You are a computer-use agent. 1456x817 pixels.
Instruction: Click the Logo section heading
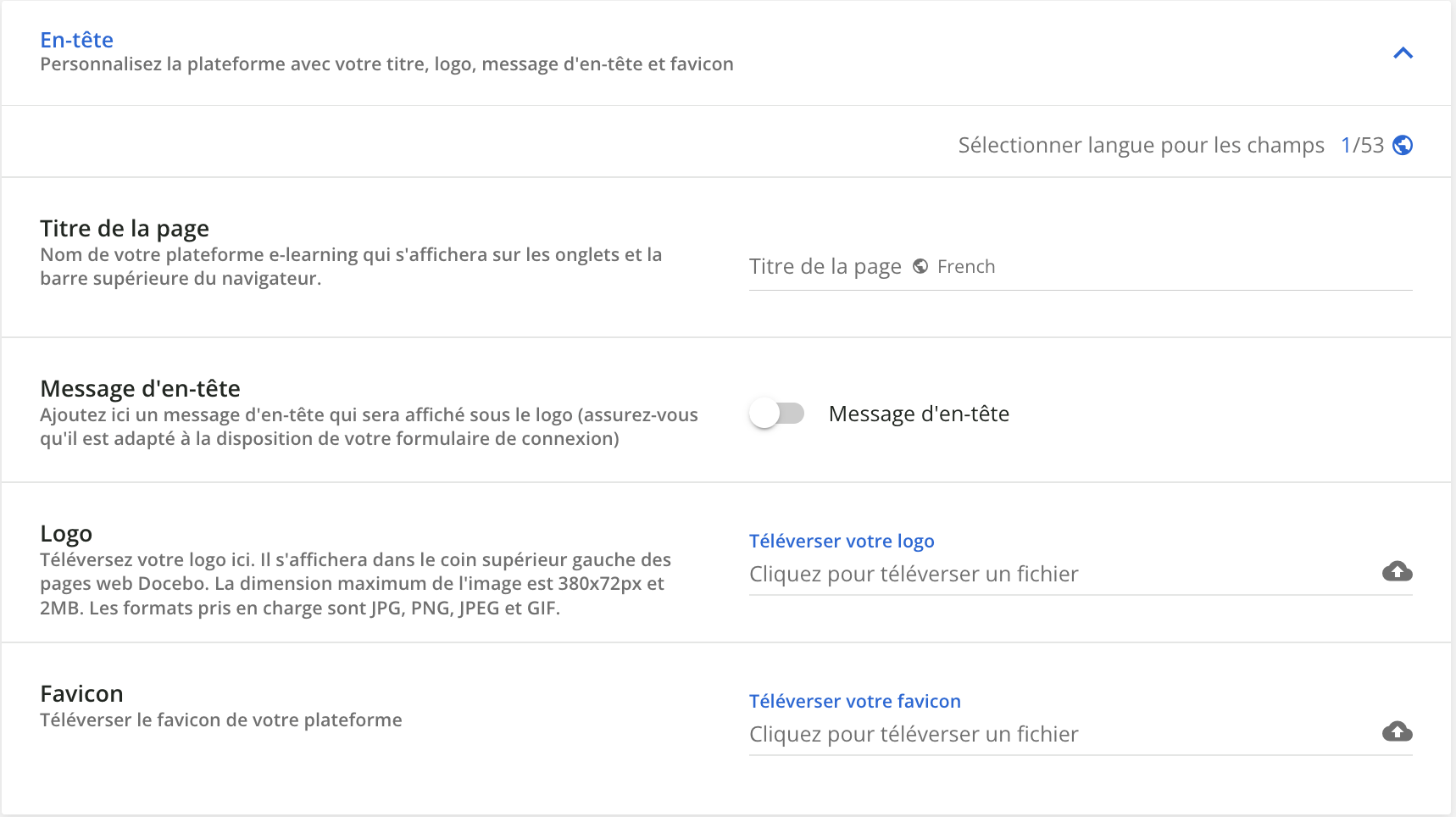coord(66,533)
